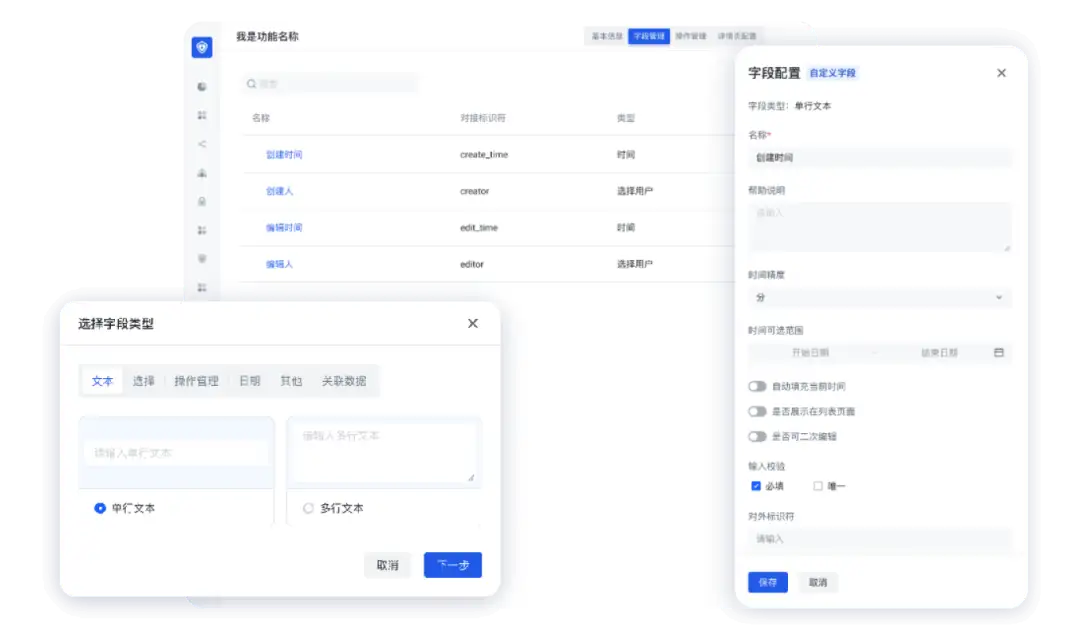The height and width of the screenshot is (630, 1080).
Task: Click 选择用户 in the editor row
Action: (x=634, y=264)
